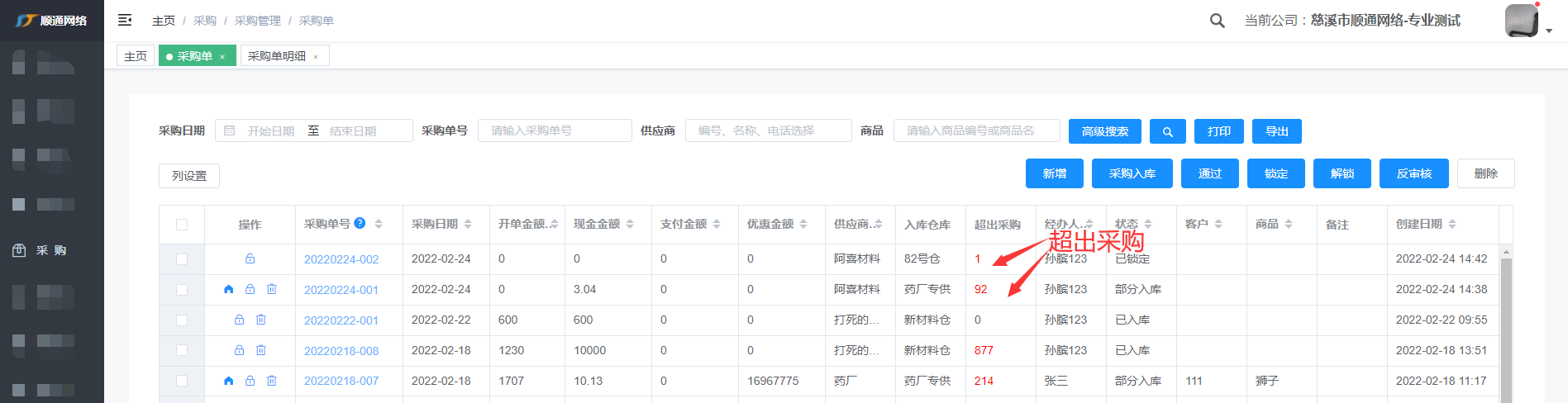
Task: Click the trash icon for order 20220222-001
Action: pyautogui.click(x=260, y=320)
